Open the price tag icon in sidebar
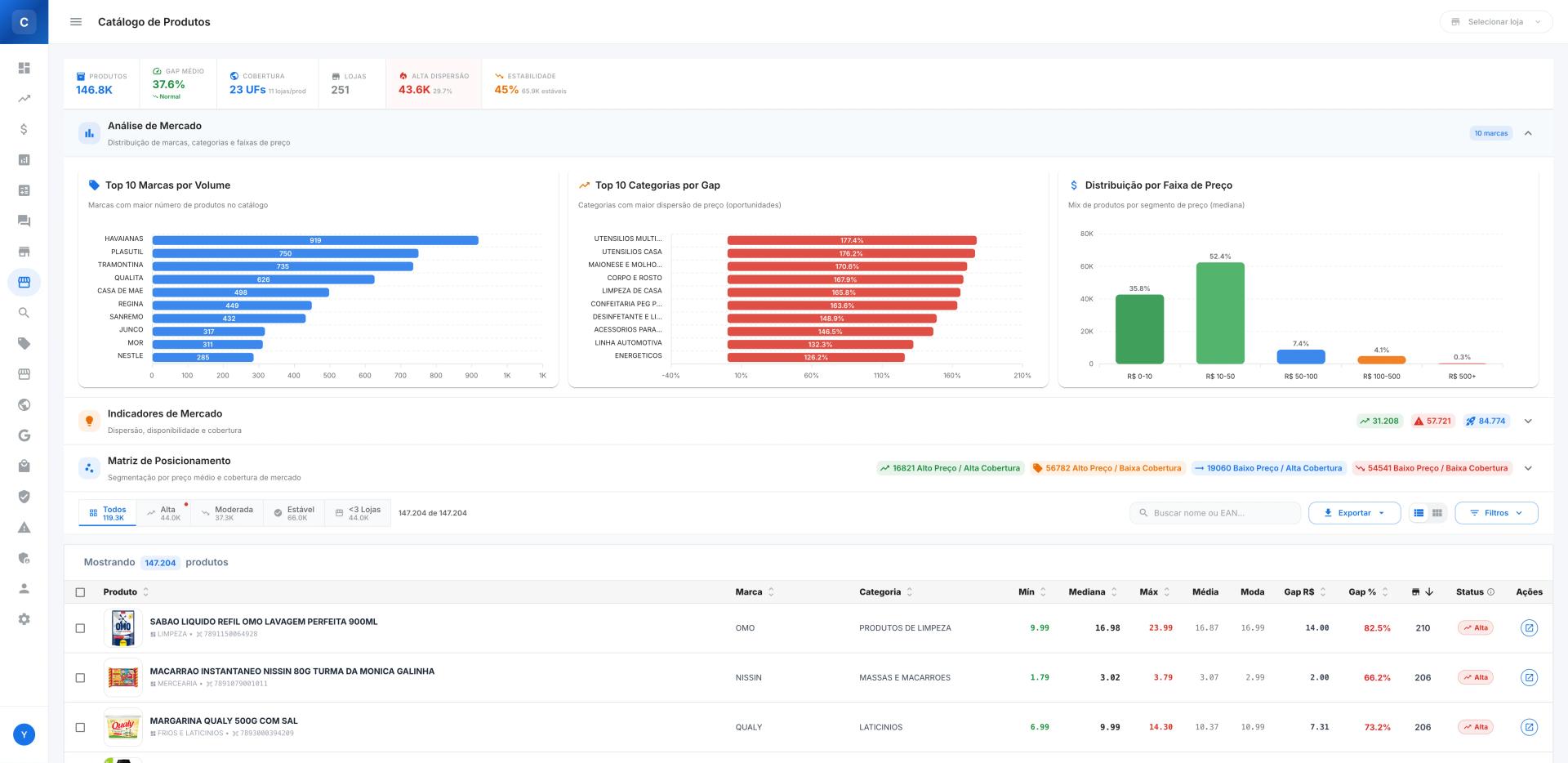This screenshot has width=1568, height=763. point(24,344)
